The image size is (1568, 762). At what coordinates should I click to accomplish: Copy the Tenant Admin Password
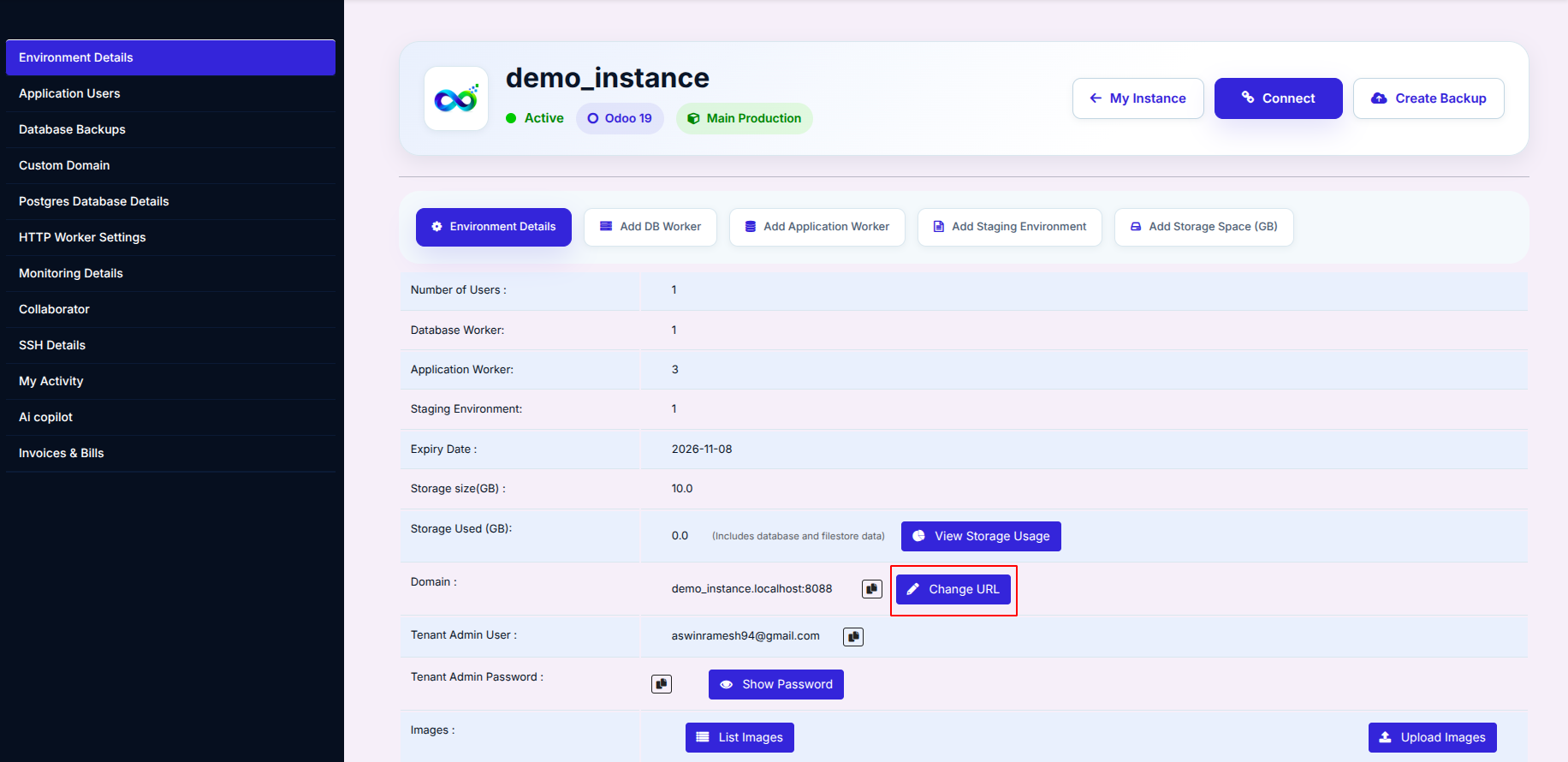(661, 684)
